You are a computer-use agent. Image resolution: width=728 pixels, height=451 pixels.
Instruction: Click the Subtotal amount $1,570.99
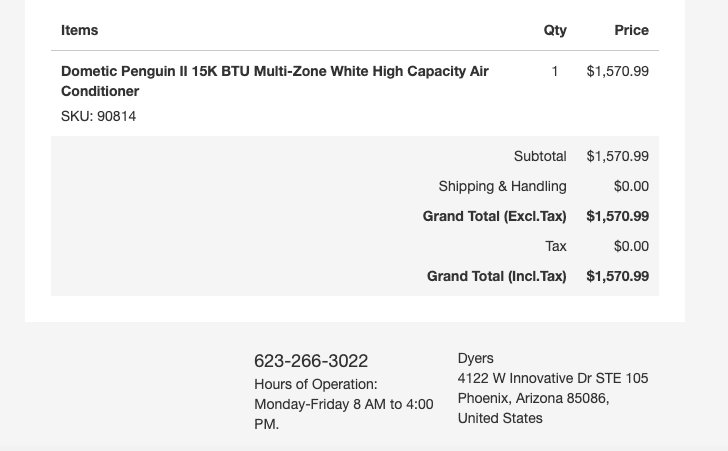[x=618, y=156]
